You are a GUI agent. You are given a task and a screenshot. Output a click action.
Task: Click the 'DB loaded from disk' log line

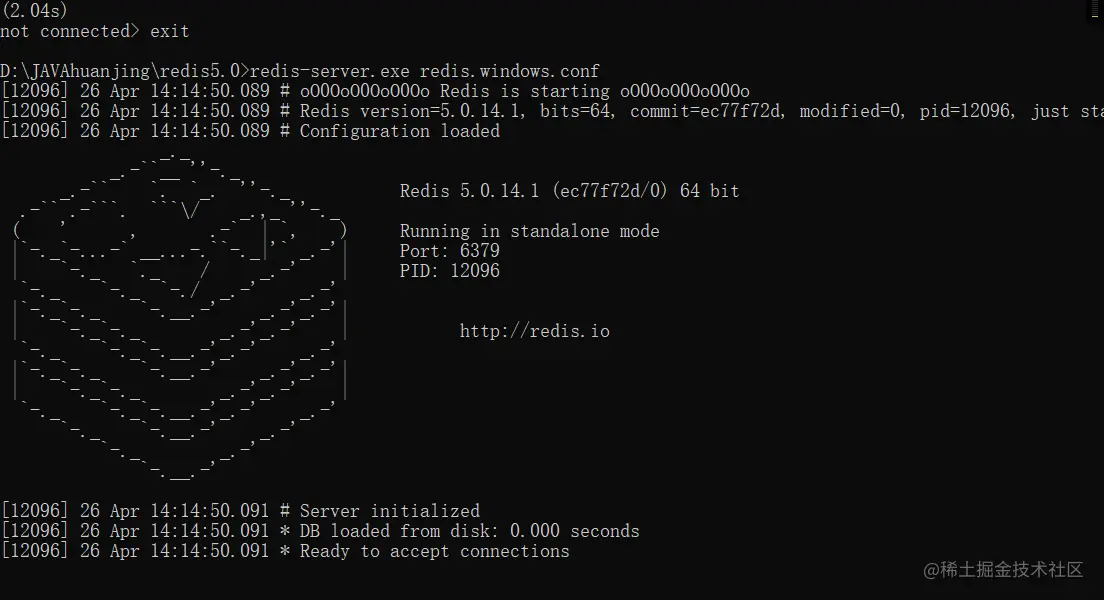pyautogui.click(x=469, y=531)
